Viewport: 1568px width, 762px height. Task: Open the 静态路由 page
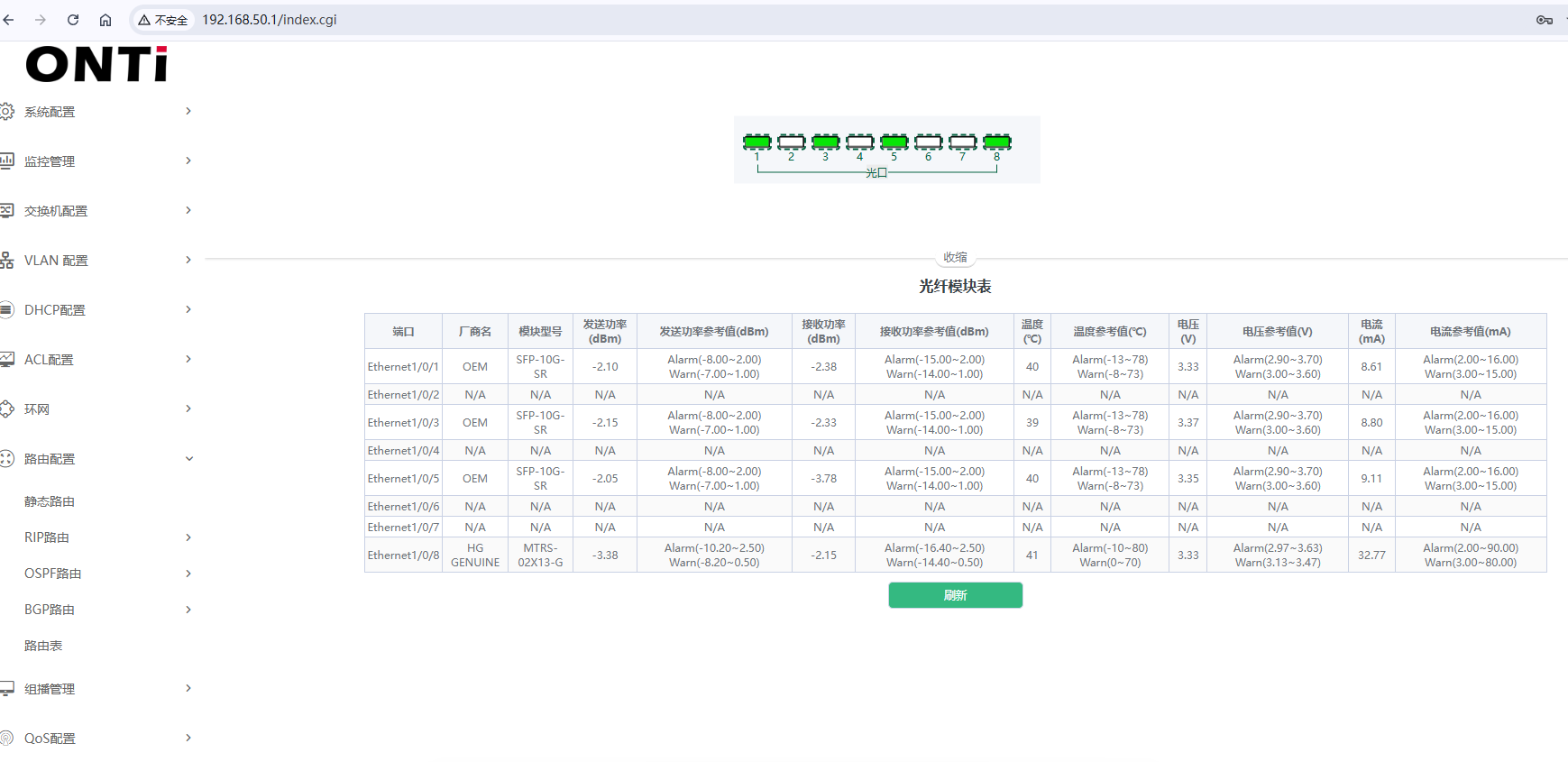50,501
